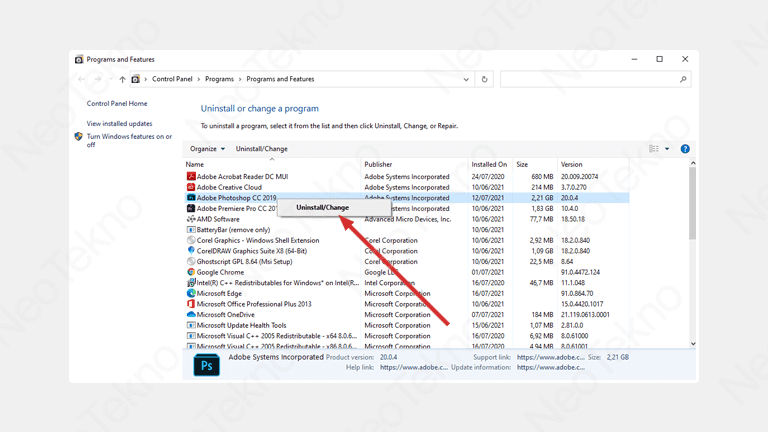Click Control Panel in the breadcrumb
The image size is (768, 432).
[x=172, y=79]
